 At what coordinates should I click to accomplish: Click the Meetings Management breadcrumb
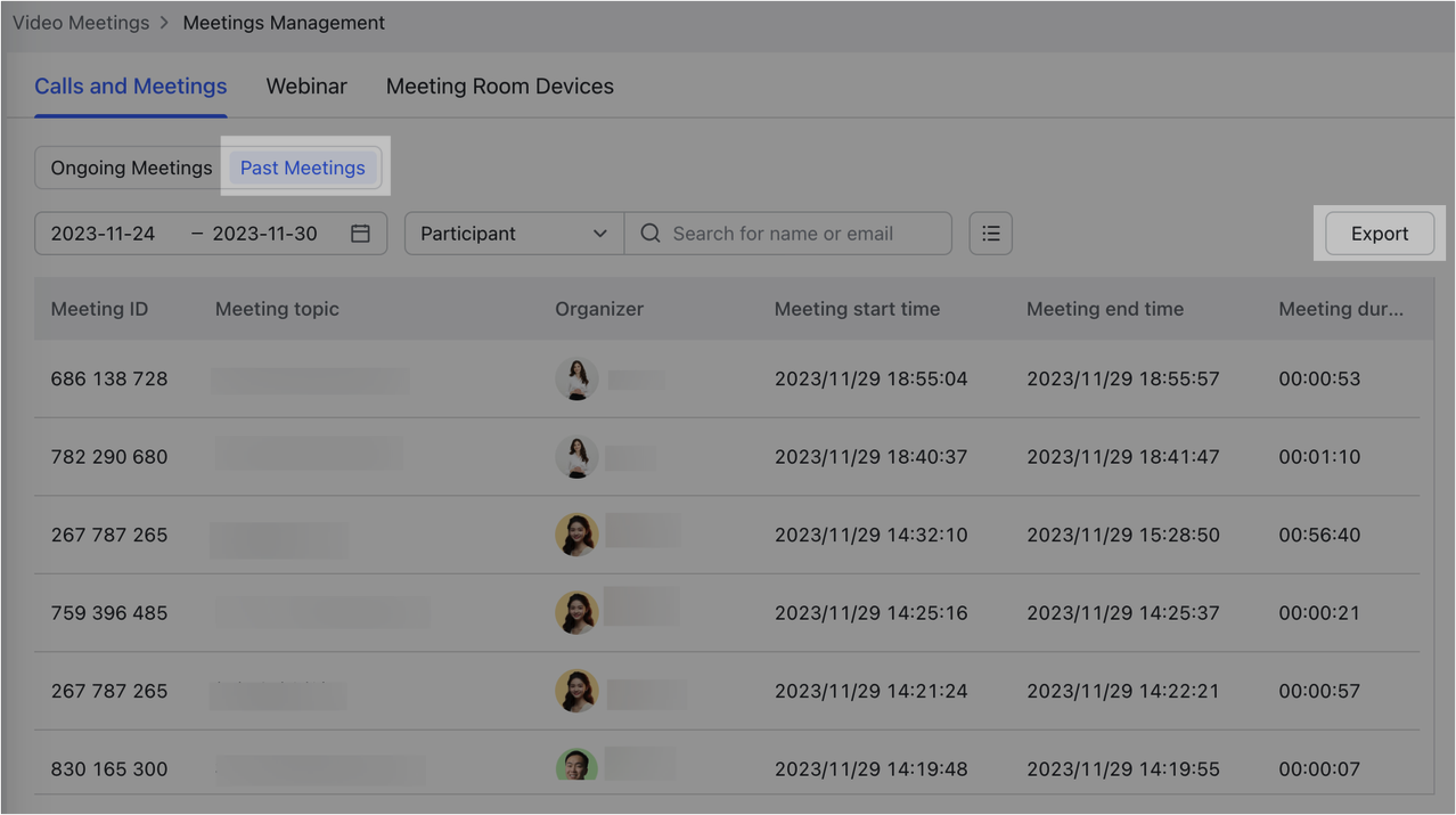click(x=283, y=22)
